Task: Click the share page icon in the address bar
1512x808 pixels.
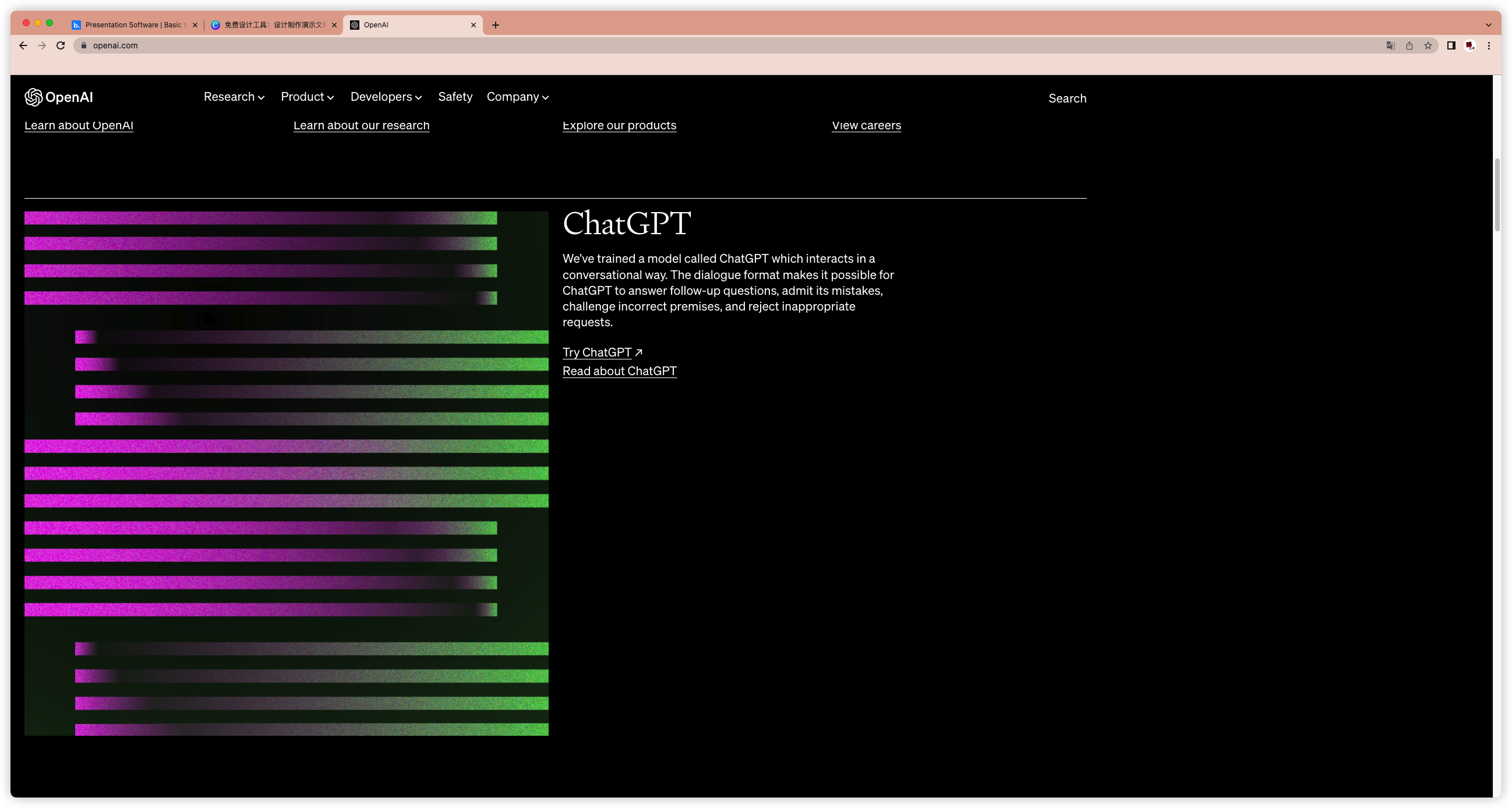Action: pyautogui.click(x=1409, y=45)
